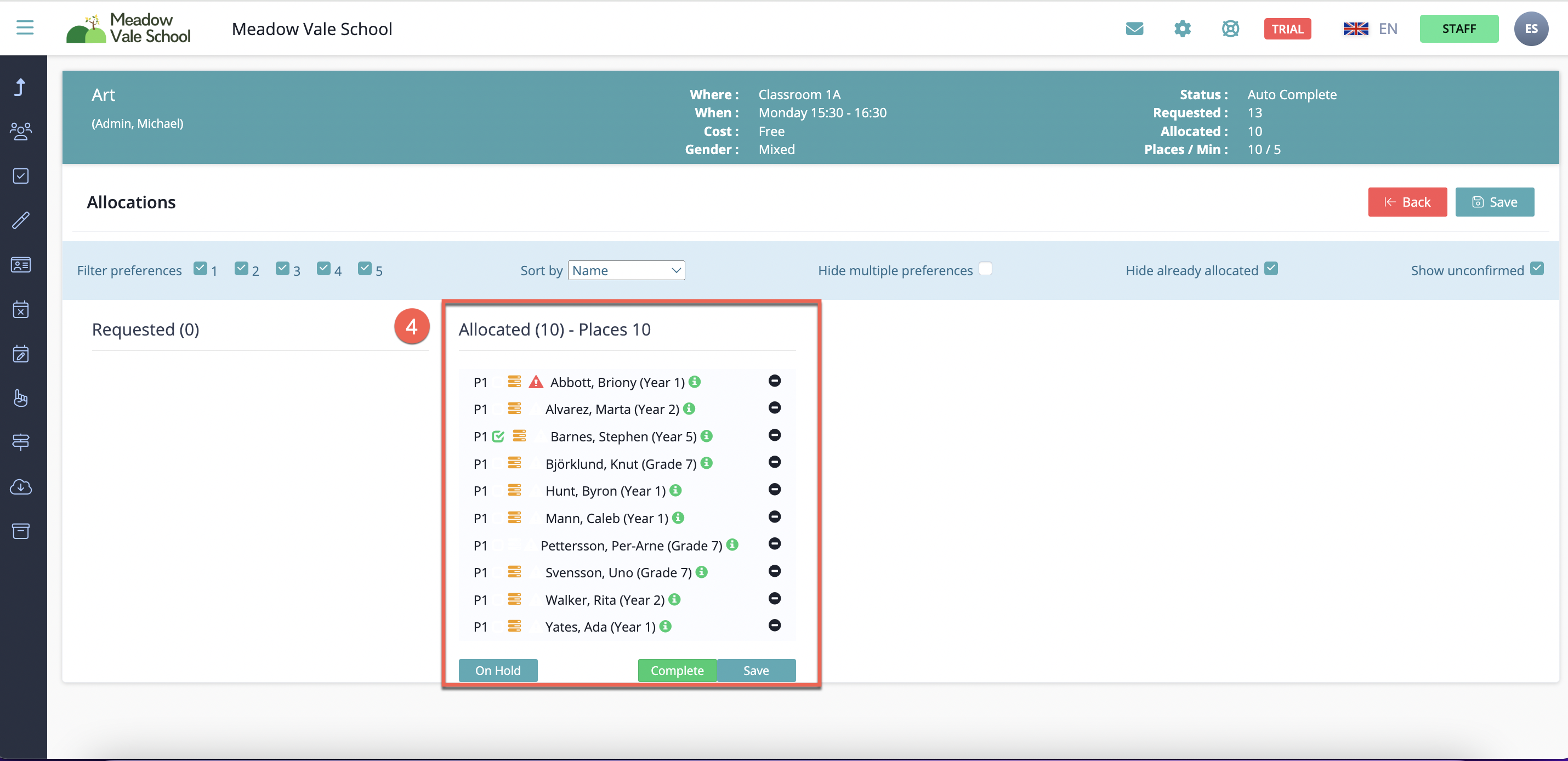Image resolution: width=1568 pixels, height=761 pixels.
Task: Open the EN language selector
Action: coord(1370,29)
